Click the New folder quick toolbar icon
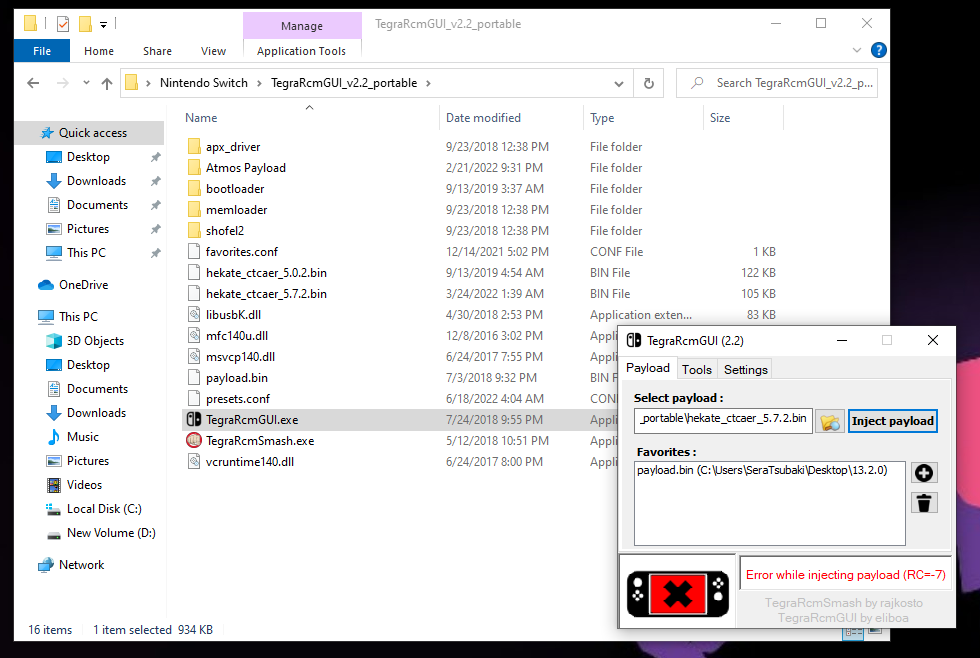 [85, 24]
